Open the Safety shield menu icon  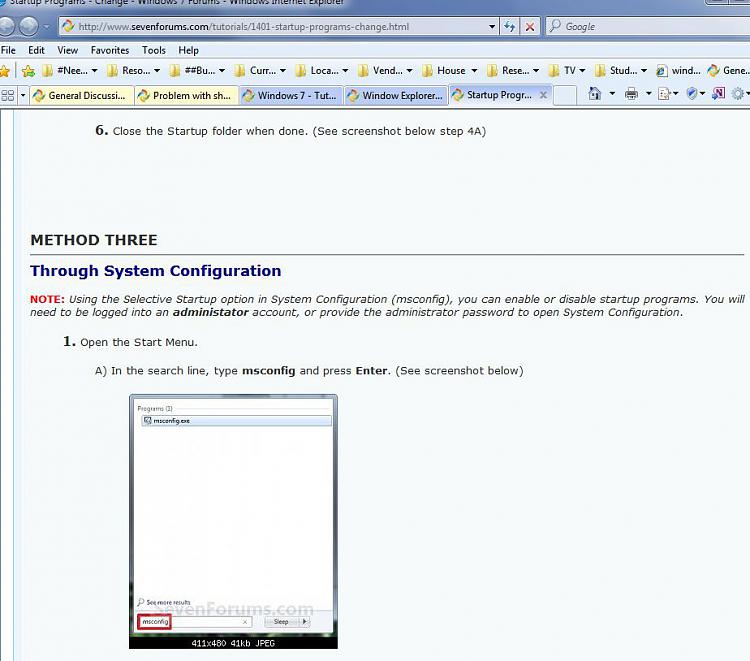click(x=695, y=94)
